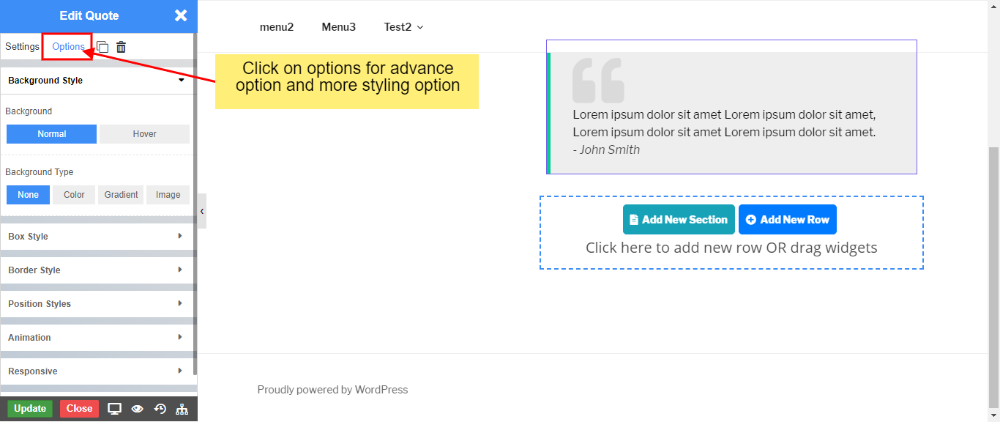Viewport: 1000px width, 422px height.
Task: Expand the Border Style section
Action: point(97,270)
